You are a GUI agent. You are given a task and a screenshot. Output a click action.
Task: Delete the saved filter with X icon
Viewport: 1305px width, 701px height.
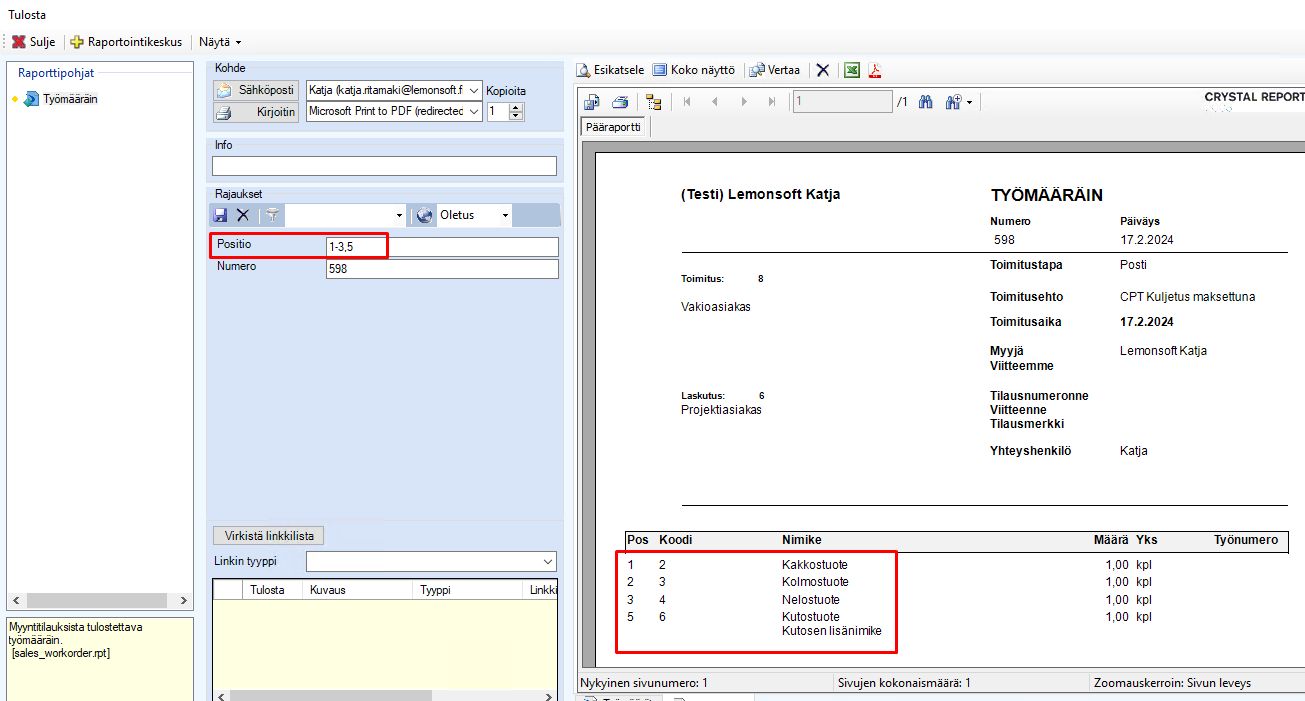point(242,215)
